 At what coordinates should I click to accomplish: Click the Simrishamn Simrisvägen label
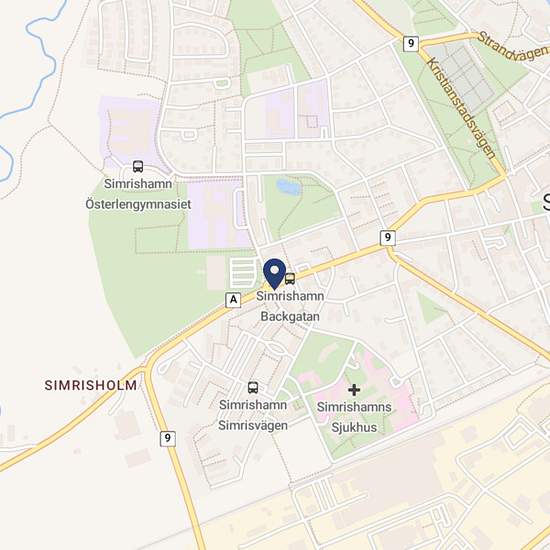point(253,415)
